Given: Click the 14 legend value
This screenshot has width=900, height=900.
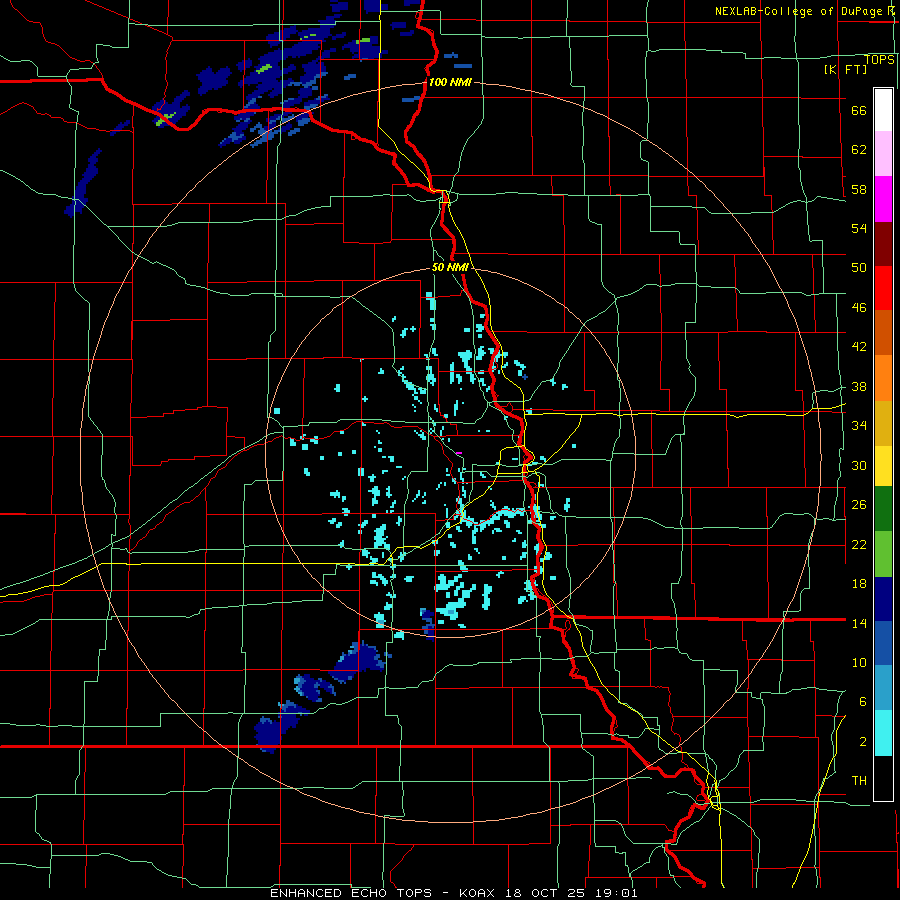Looking at the screenshot, I should [x=859, y=623].
